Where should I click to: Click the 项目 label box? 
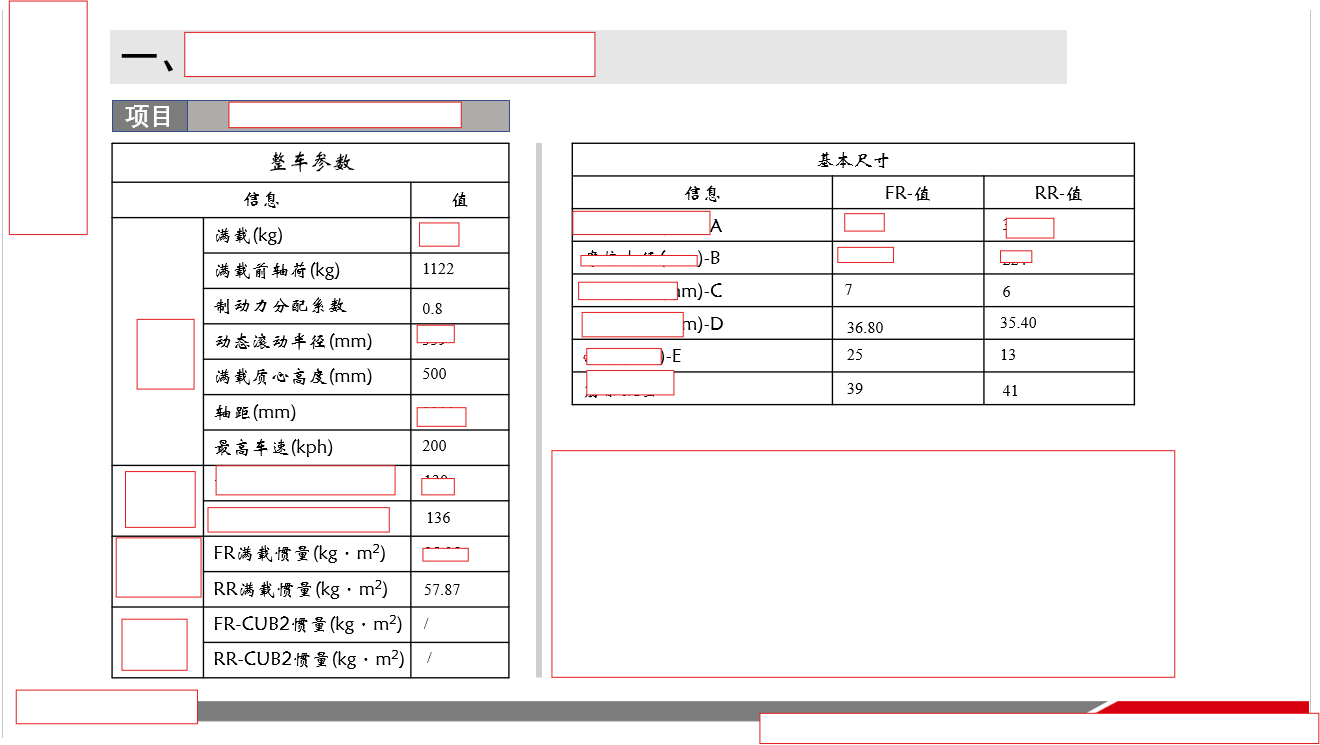[149, 116]
